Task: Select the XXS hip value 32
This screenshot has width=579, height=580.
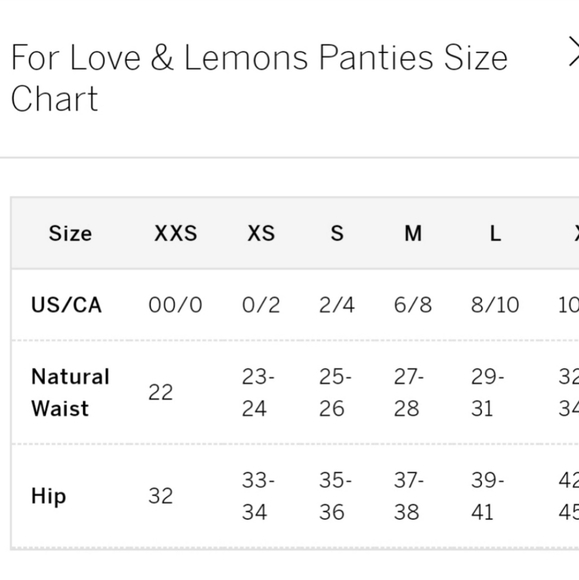Action: click(161, 496)
